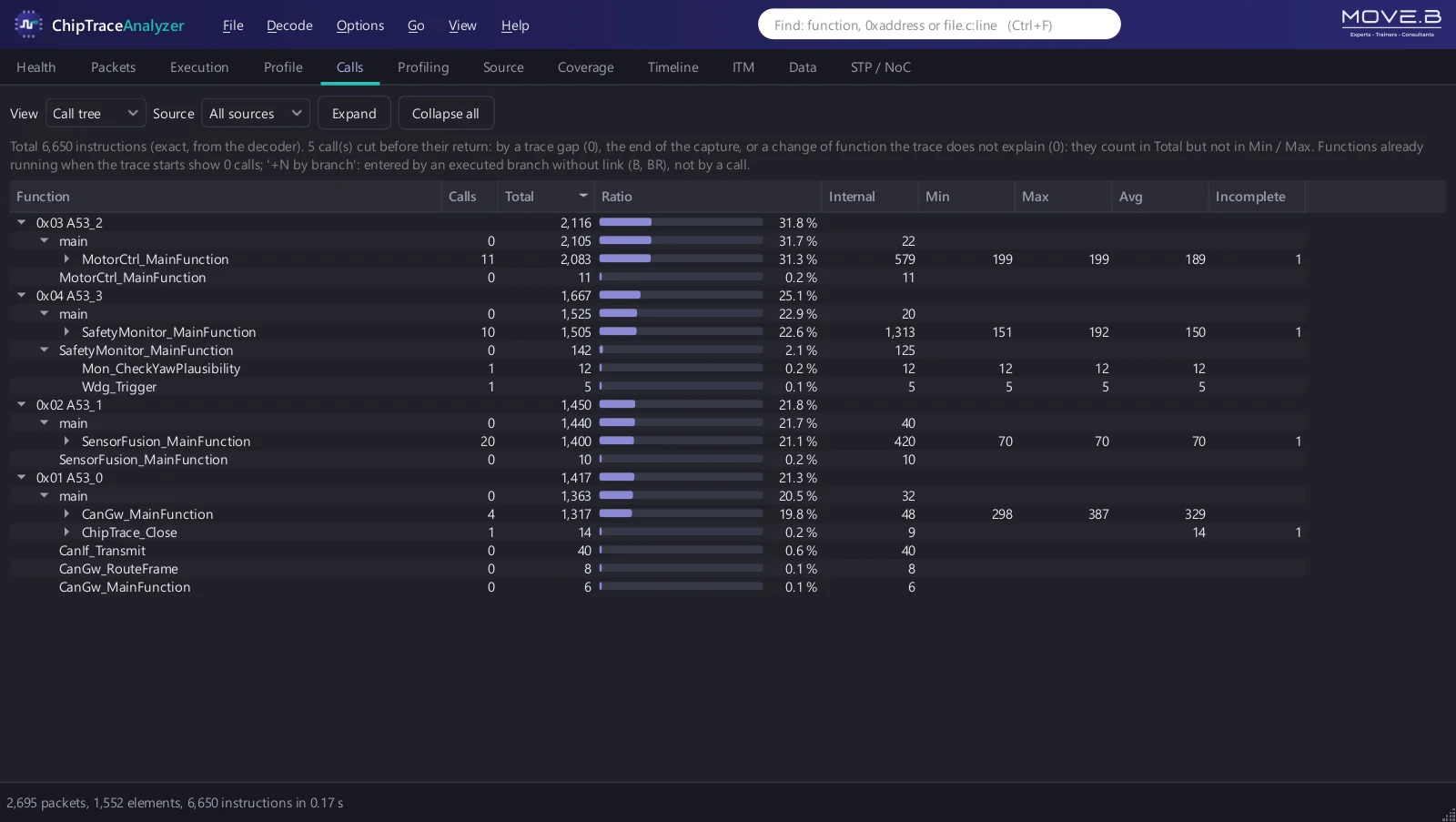The height and width of the screenshot is (822, 1456).
Task: Click the Total column sort arrow
Action: tap(583, 196)
